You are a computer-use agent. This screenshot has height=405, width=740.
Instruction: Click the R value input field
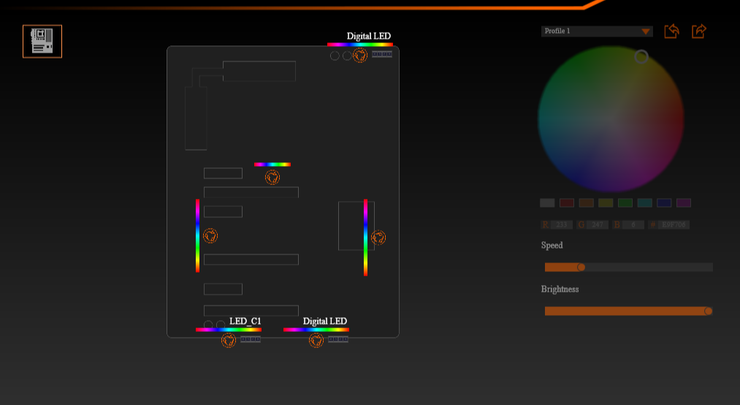(x=563, y=225)
